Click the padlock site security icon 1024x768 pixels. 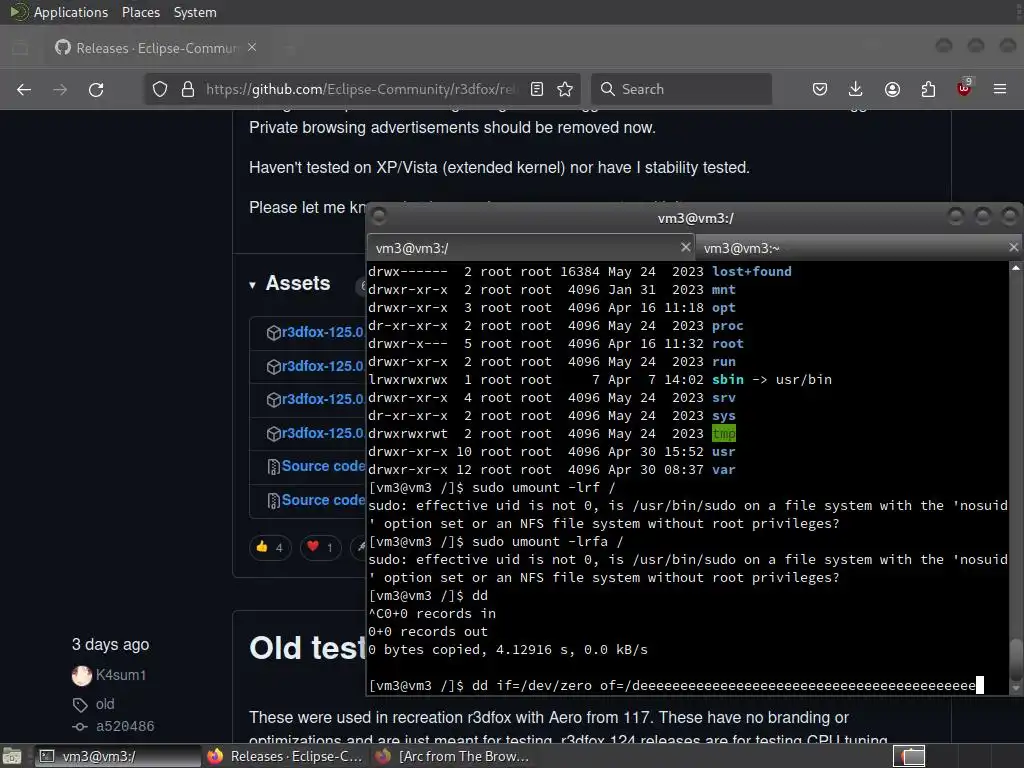[x=188, y=89]
